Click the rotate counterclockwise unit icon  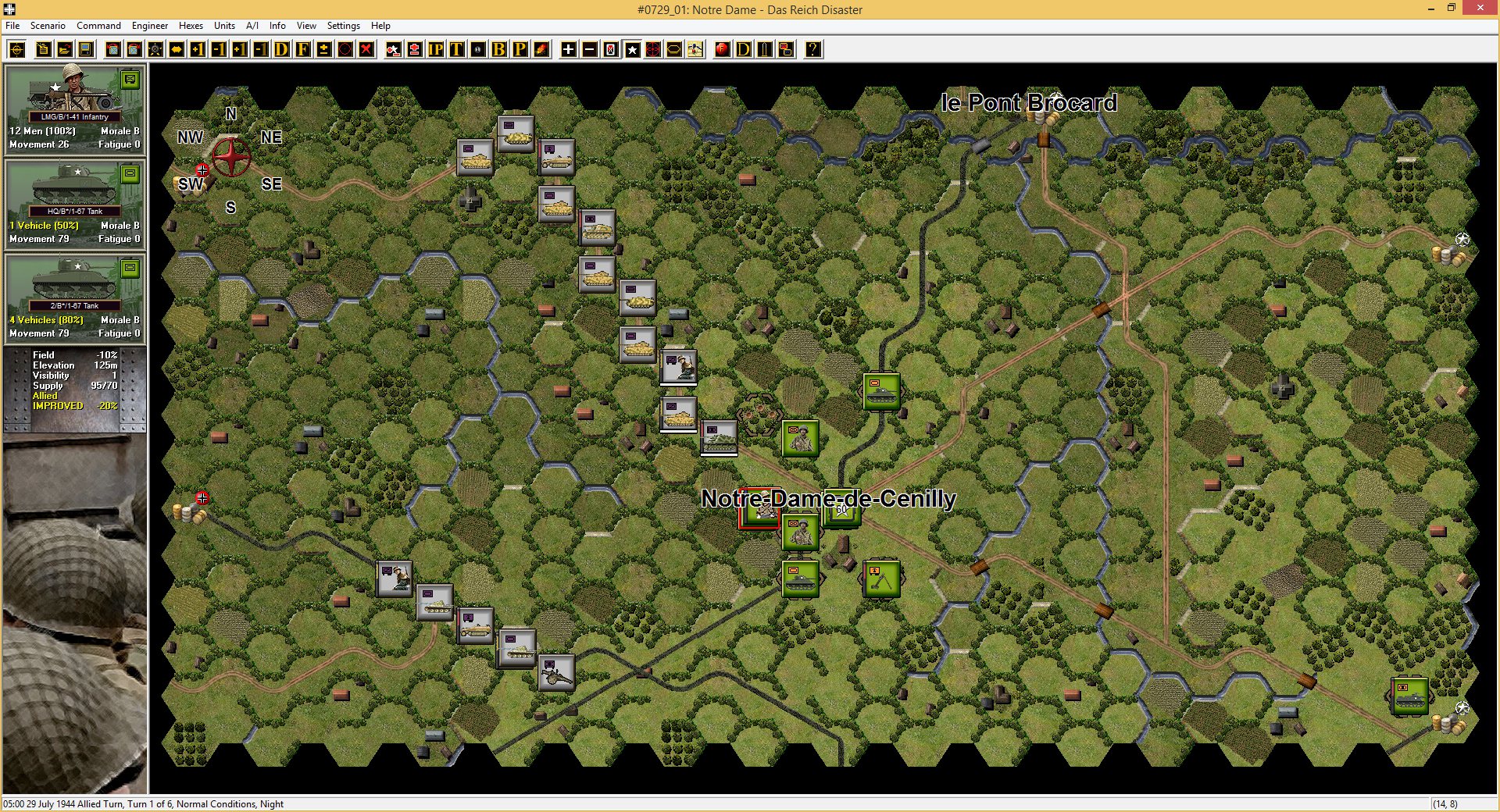(113, 49)
